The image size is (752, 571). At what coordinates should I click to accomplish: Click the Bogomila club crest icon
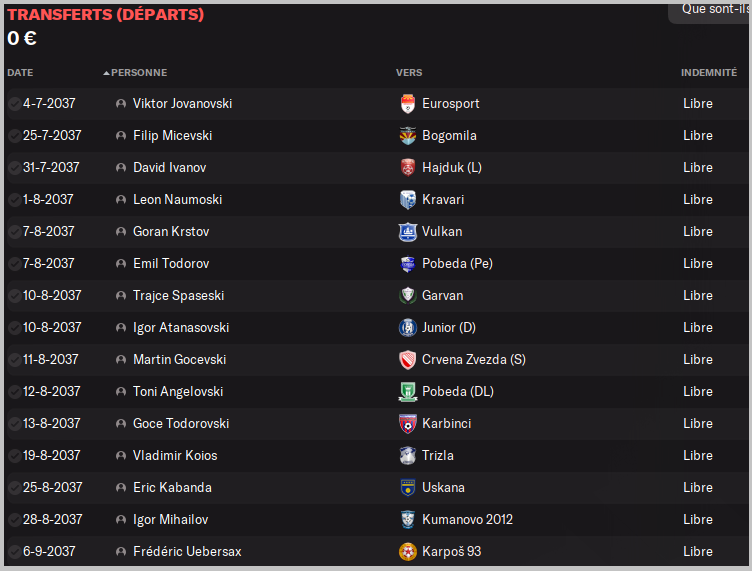[x=407, y=136]
